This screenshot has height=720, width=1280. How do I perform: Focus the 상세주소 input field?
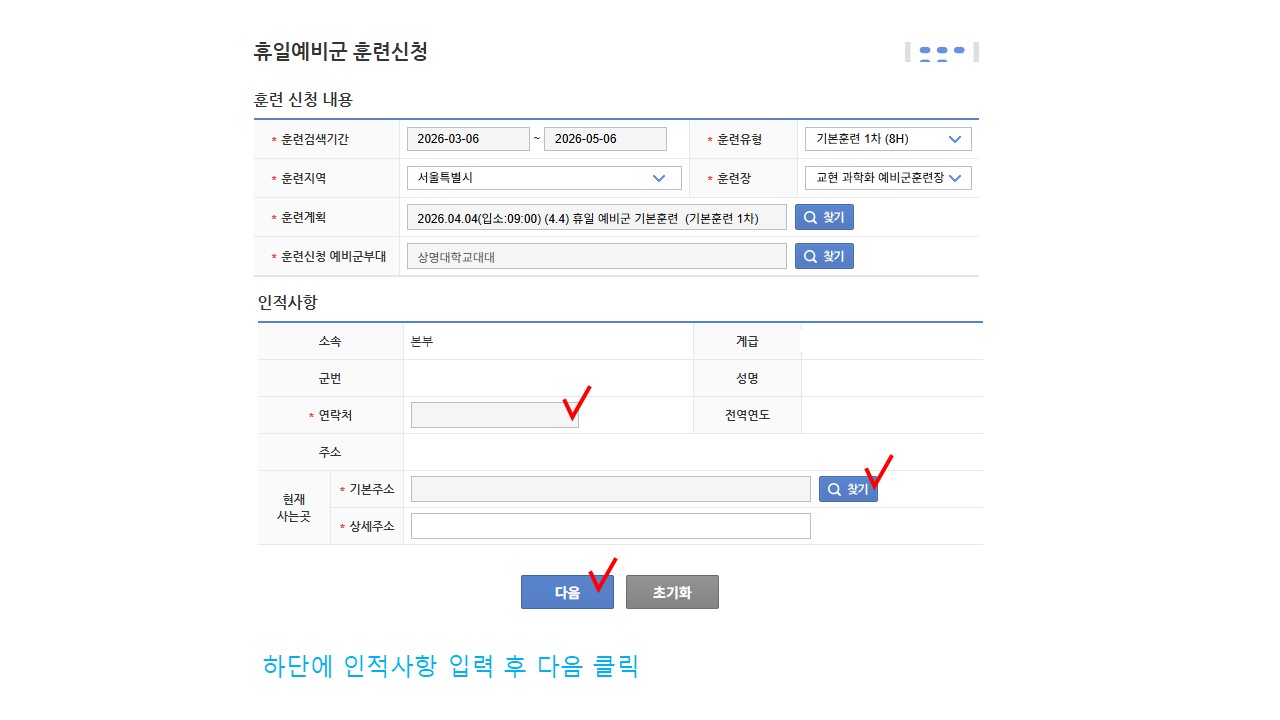tap(610, 526)
